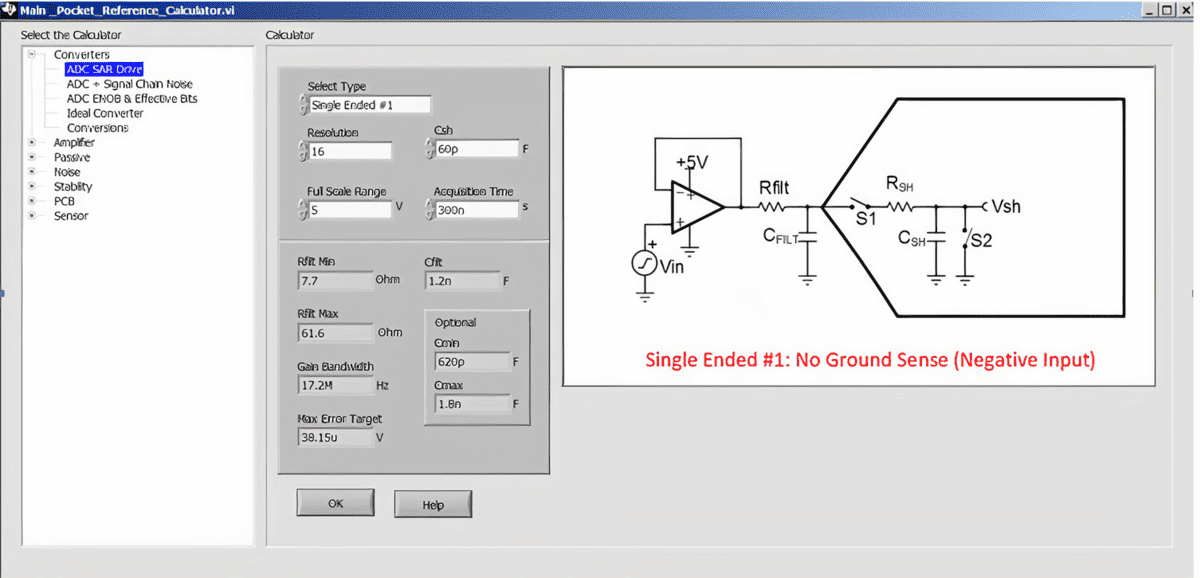The height and width of the screenshot is (578, 1200).
Task: Click the Max Error Target result field
Action: coord(334,437)
